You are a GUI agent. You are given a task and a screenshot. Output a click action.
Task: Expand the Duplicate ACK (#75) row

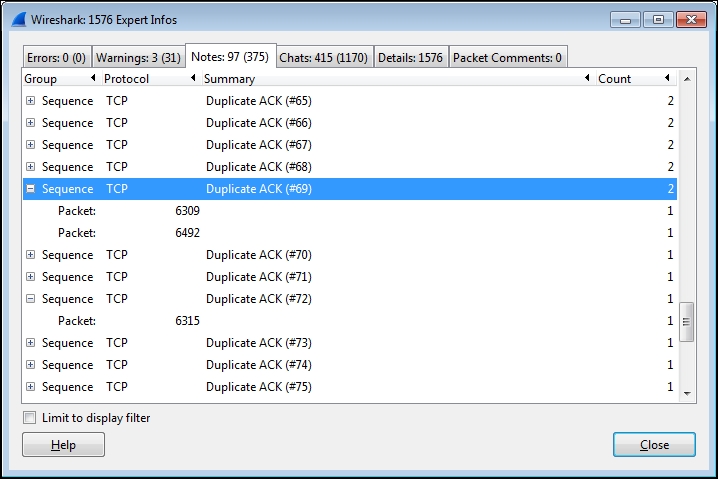[30, 386]
